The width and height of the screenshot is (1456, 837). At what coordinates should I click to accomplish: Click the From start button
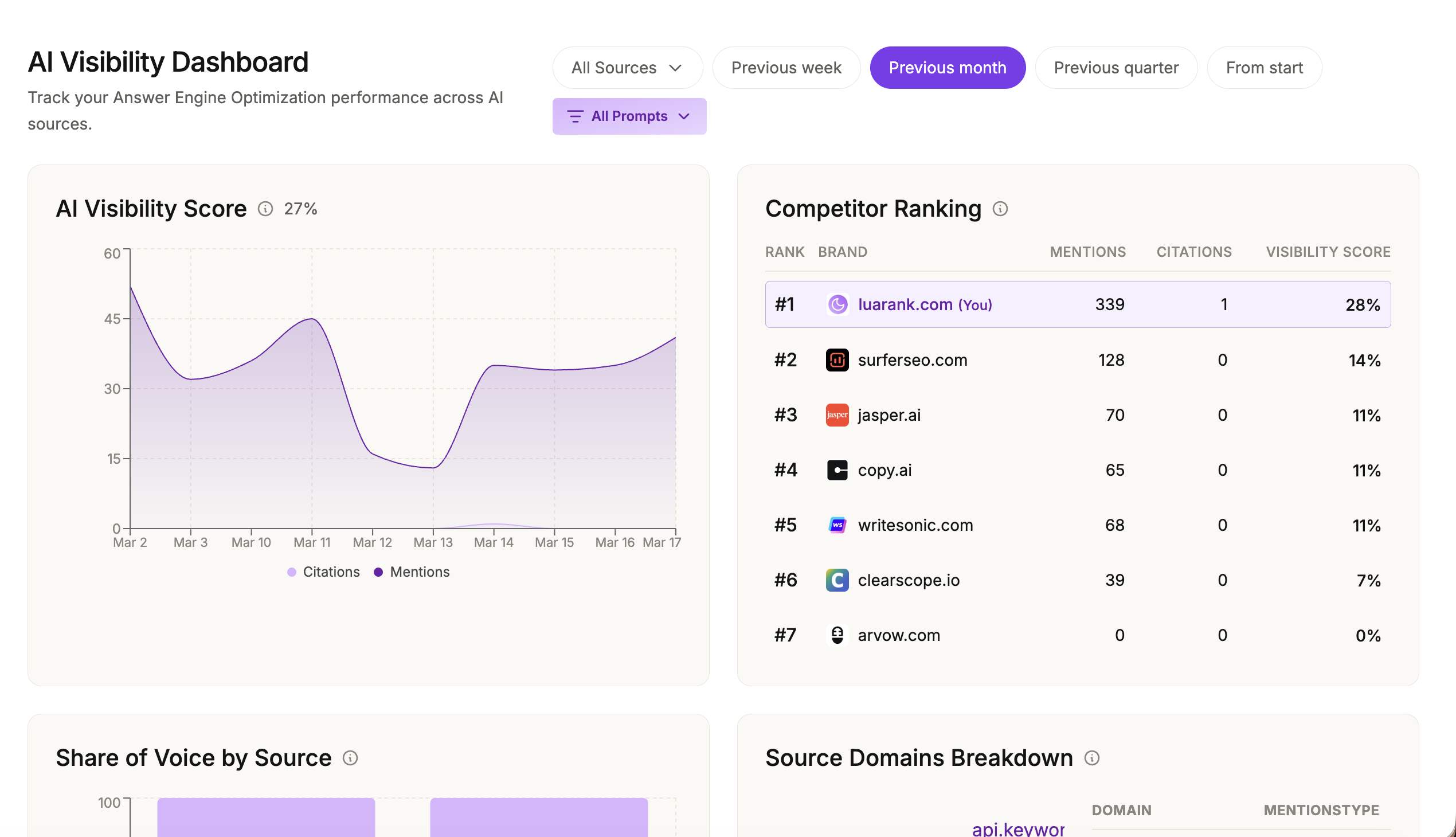pyautogui.click(x=1264, y=67)
